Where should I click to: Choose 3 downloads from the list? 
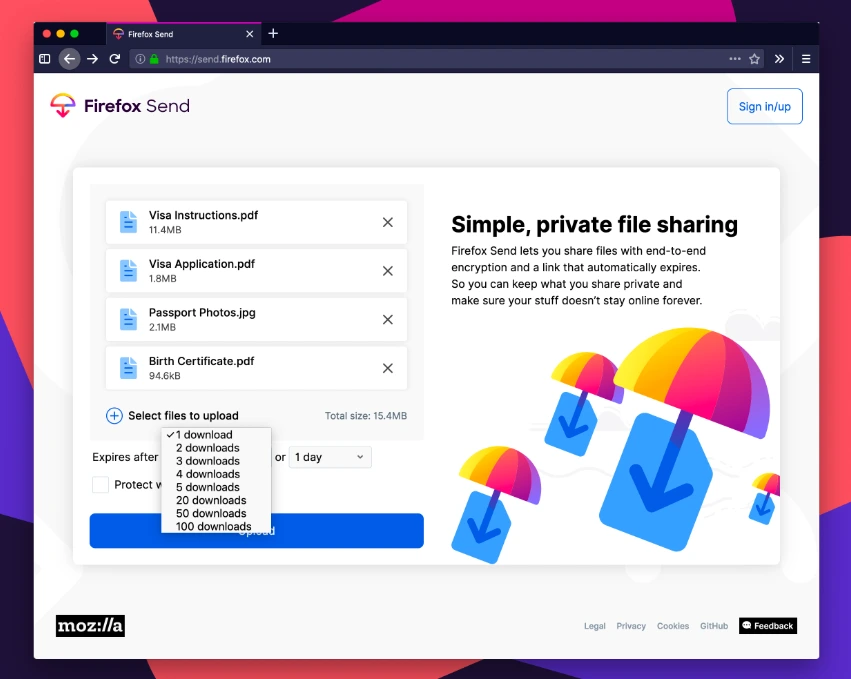click(x=216, y=461)
